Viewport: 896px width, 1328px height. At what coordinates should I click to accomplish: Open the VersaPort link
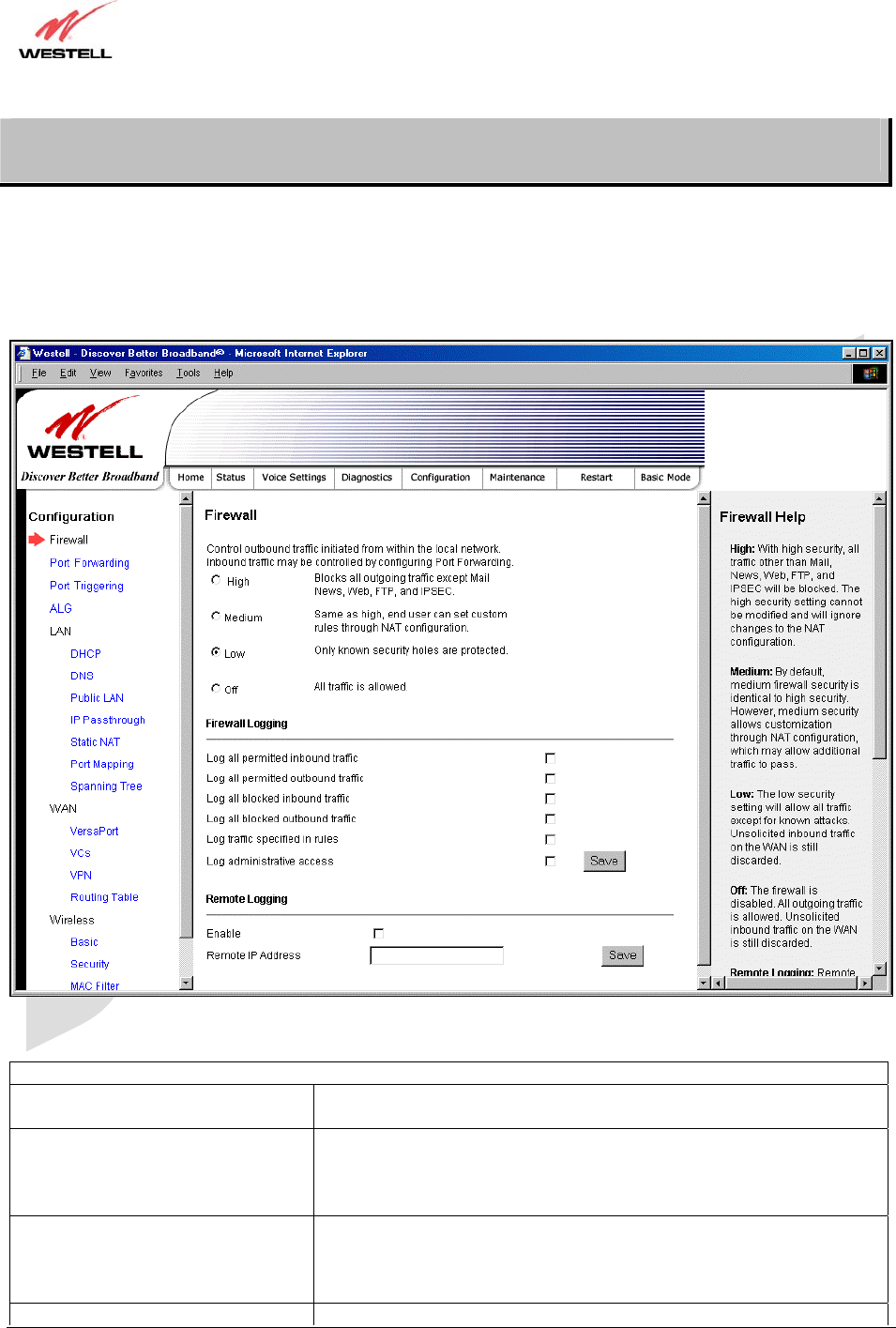(94, 832)
